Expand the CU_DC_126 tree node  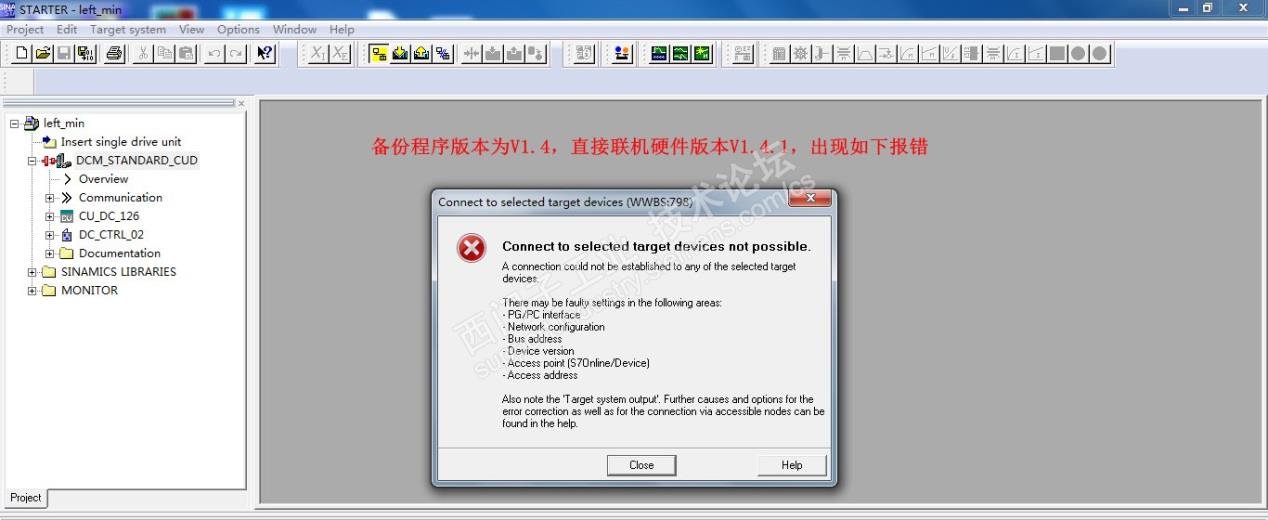pyautogui.click(x=50, y=216)
